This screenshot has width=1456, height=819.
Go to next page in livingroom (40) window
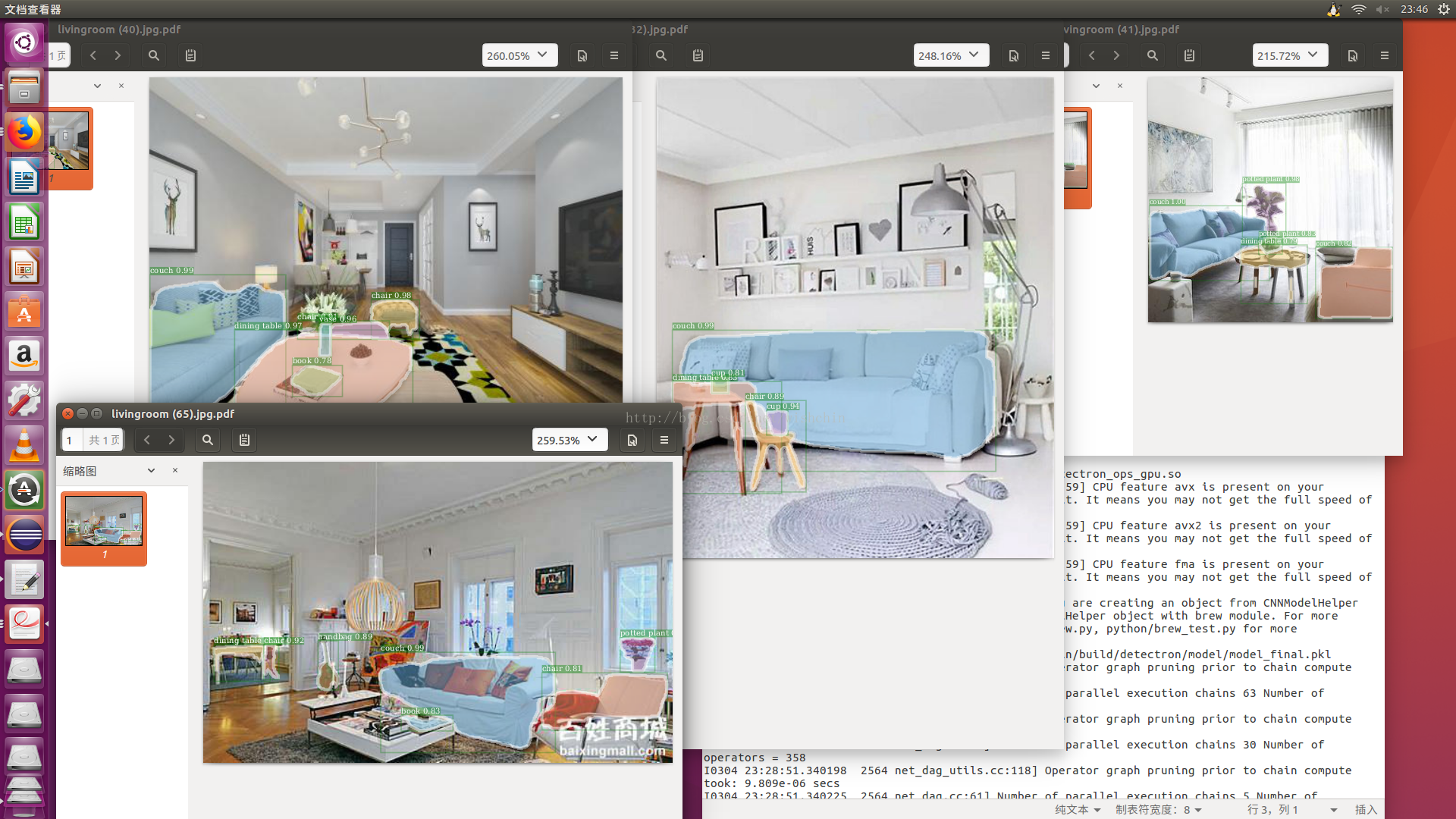[x=118, y=55]
